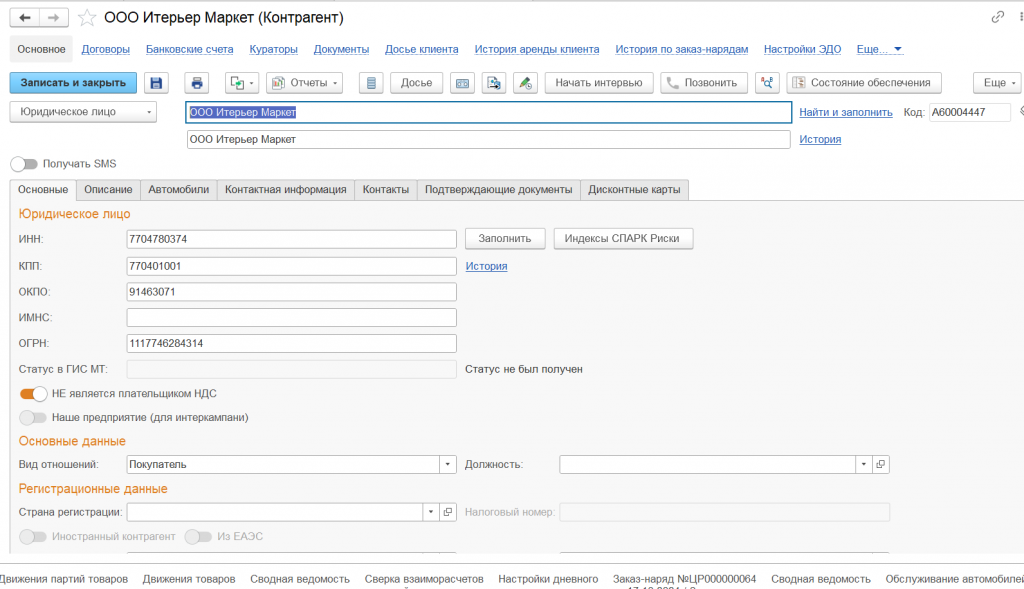
Task: Toggle Наше предприятие (для интеркампани) switch
Action: (x=33, y=417)
